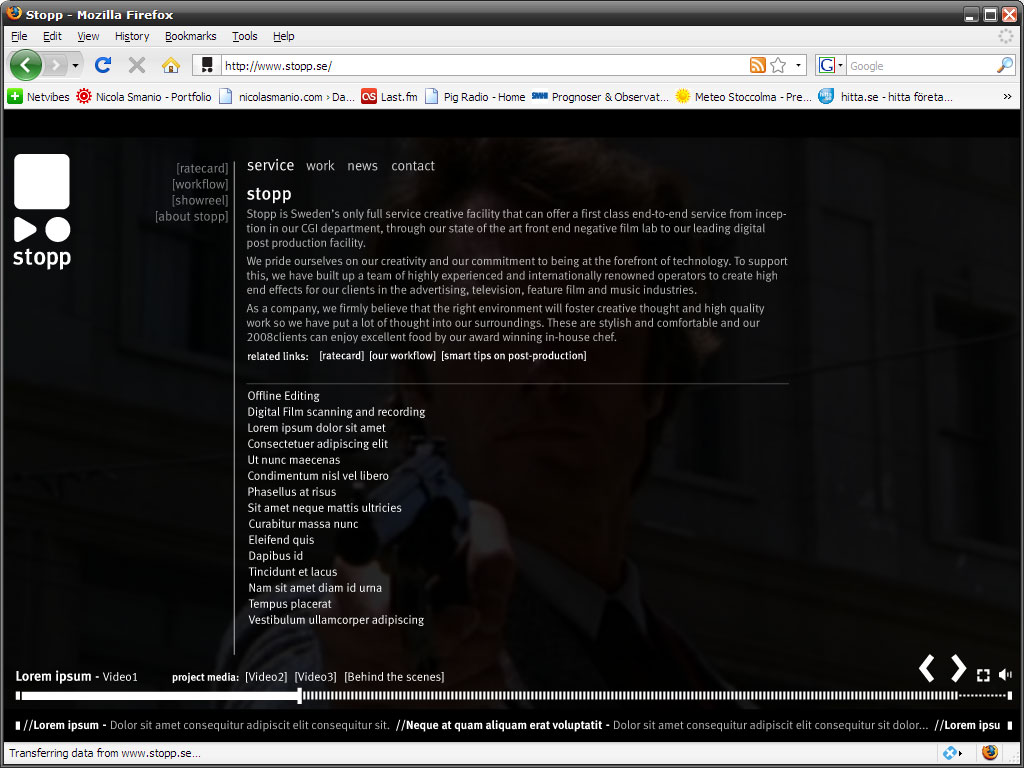
Task: Click Curabitur massa nunc list item
Action: pos(303,524)
